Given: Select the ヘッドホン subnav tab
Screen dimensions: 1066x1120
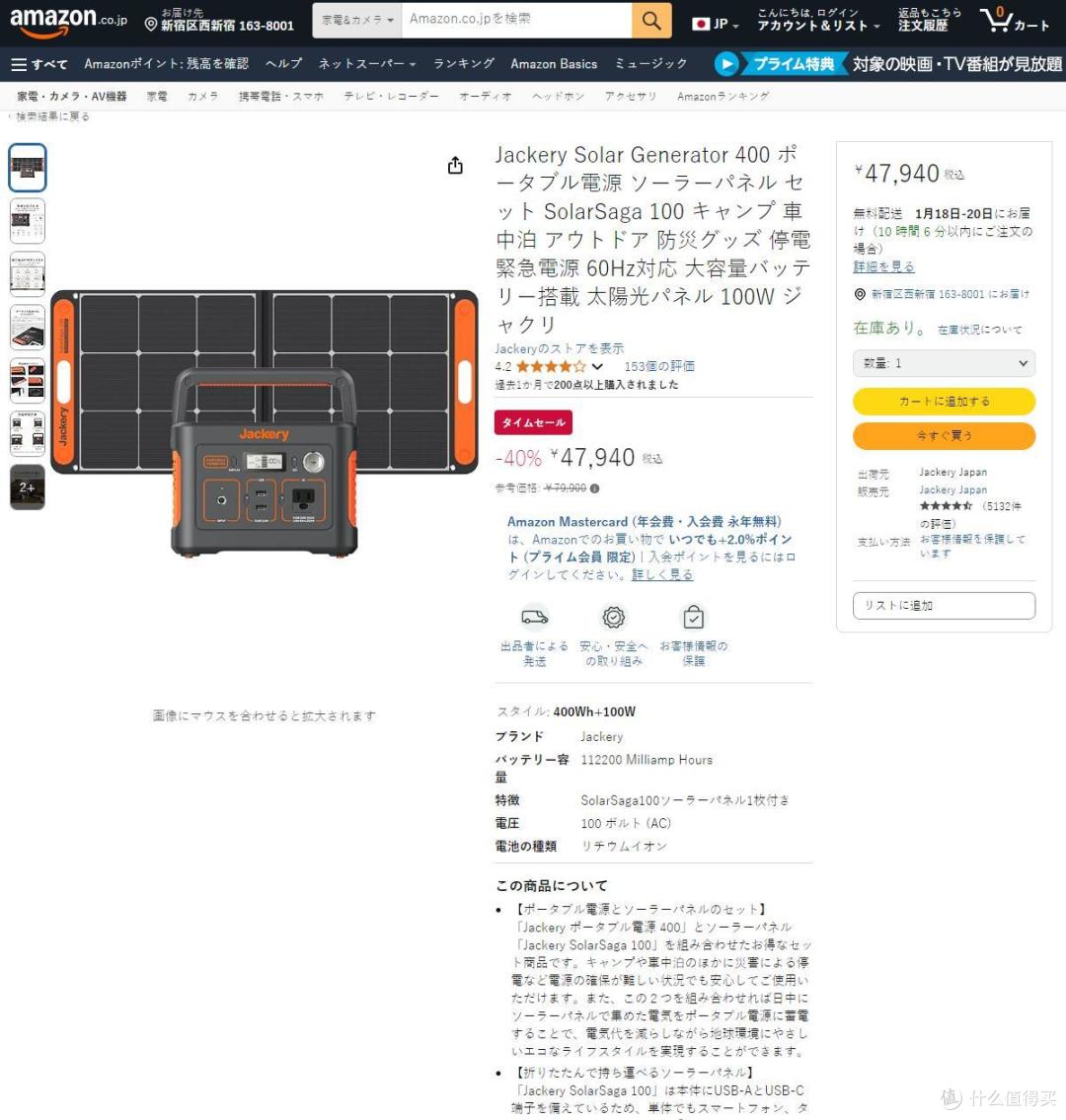Looking at the screenshot, I should coord(558,96).
